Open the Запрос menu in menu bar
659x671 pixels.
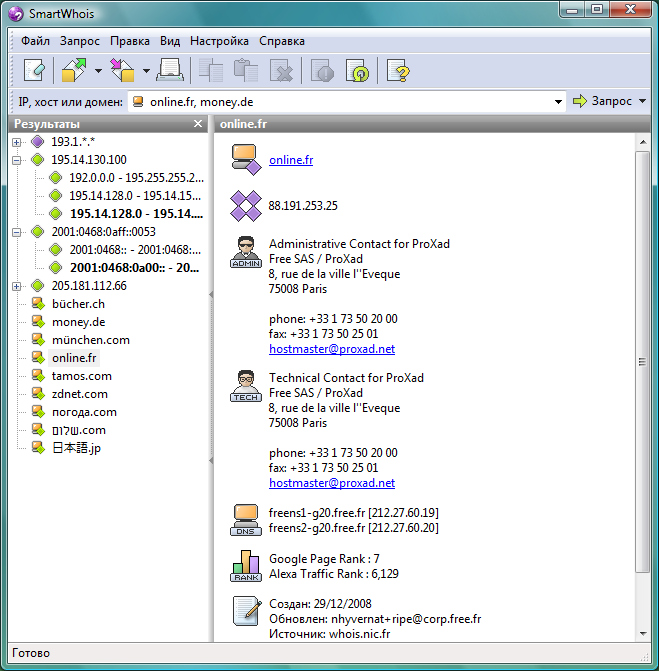click(80, 41)
